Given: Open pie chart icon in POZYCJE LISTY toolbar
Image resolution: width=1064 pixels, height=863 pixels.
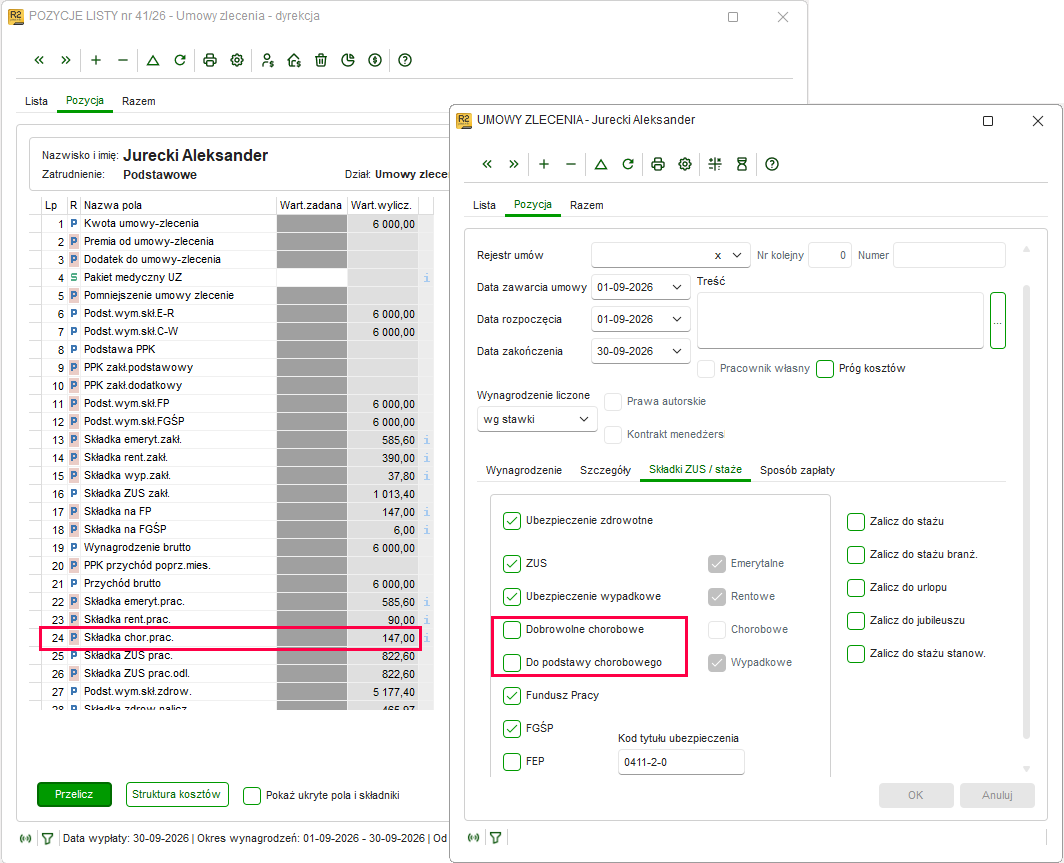Looking at the screenshot, I should pos(348,60).
